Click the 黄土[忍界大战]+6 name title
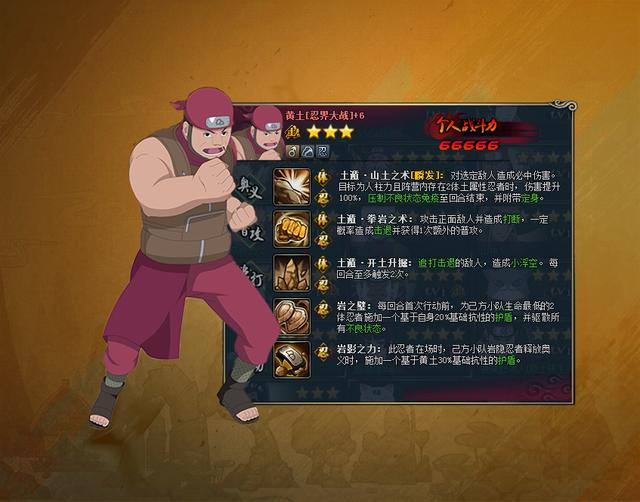Image resolution: width=640 pixels, height=502 pixels. pos(325,116)
